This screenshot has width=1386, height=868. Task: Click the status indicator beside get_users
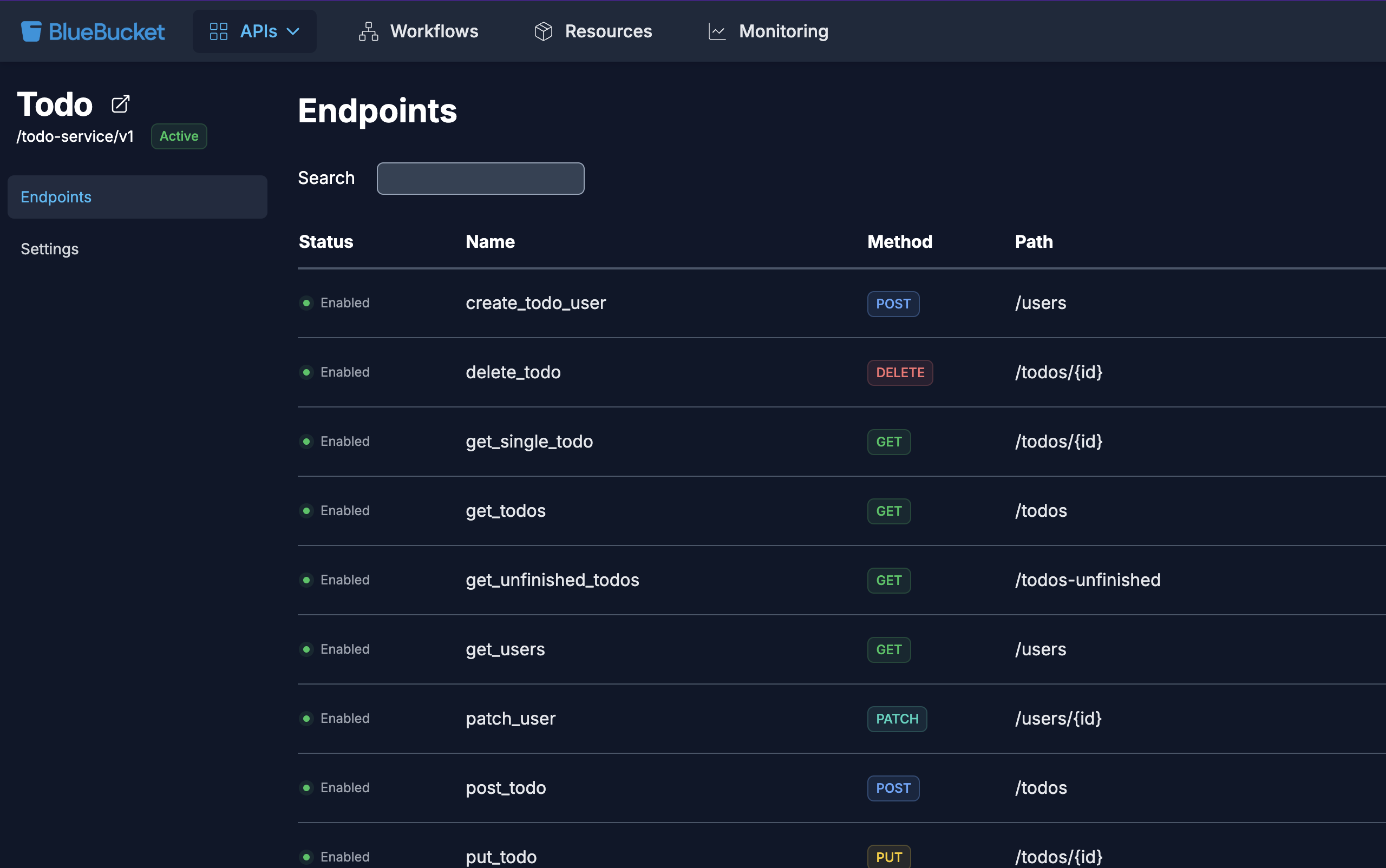(x=307, y=649)
